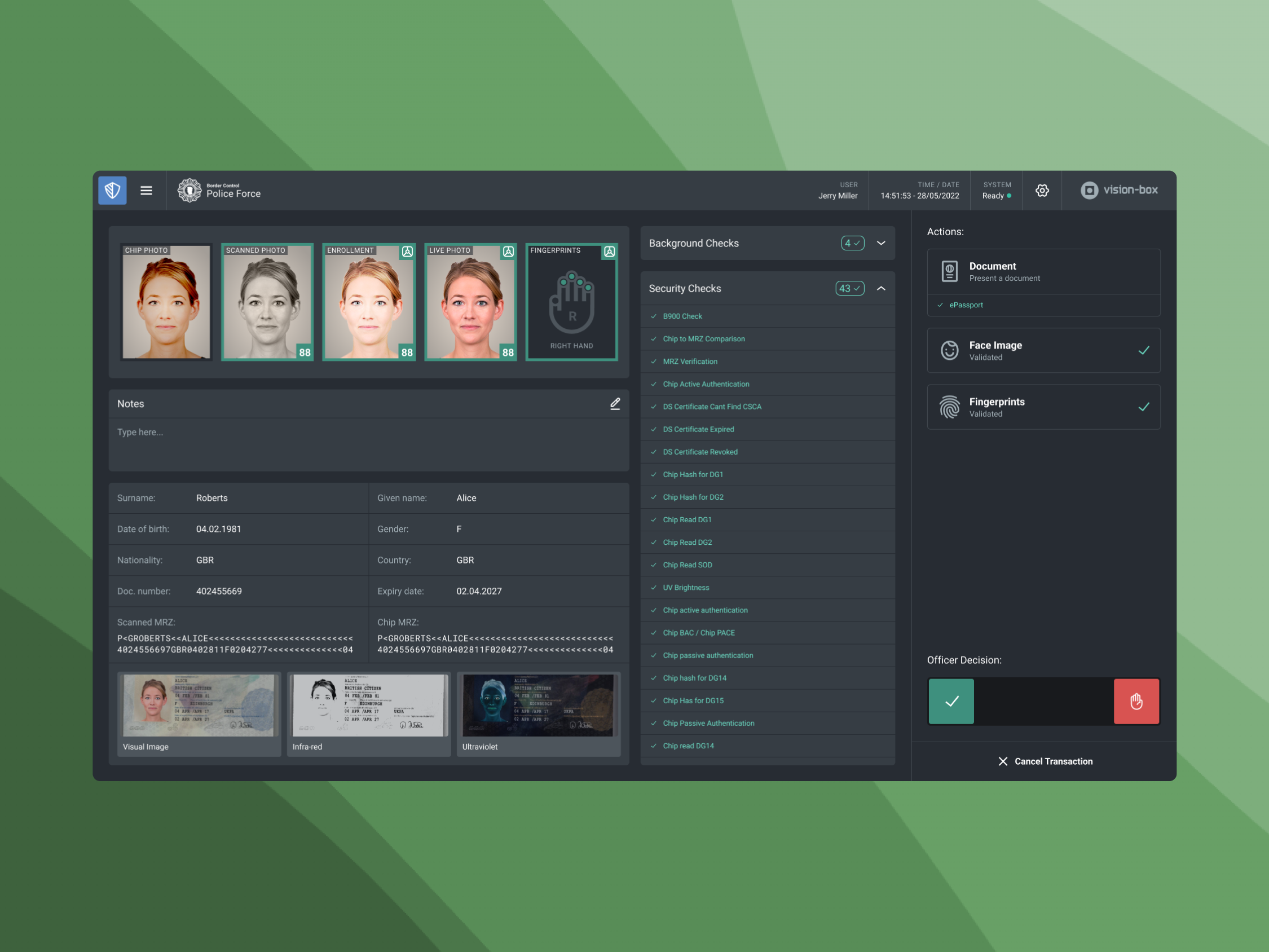Click the pencil edit icon in Notes

(x=615, y=404)
